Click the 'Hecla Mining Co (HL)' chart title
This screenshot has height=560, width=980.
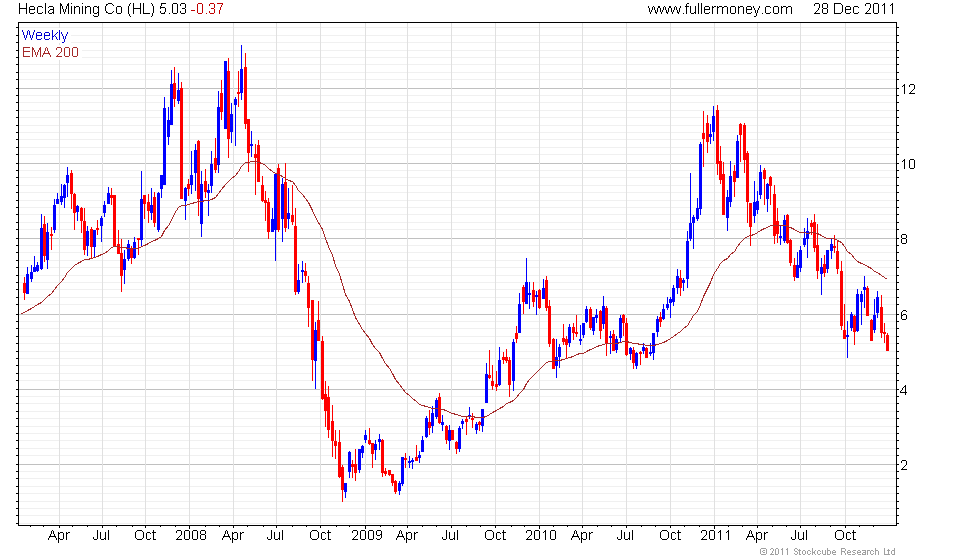[x=86, y=9]
